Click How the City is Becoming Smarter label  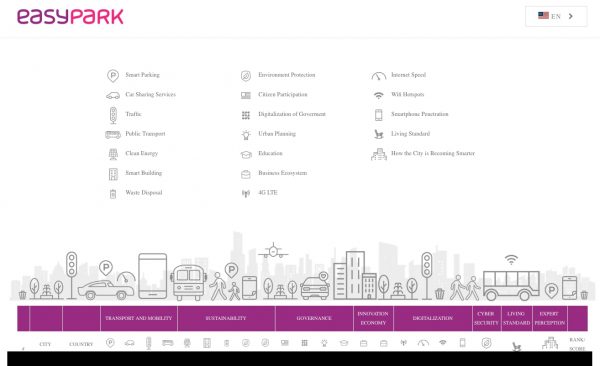pyautogui.click(x=433, y=153)
